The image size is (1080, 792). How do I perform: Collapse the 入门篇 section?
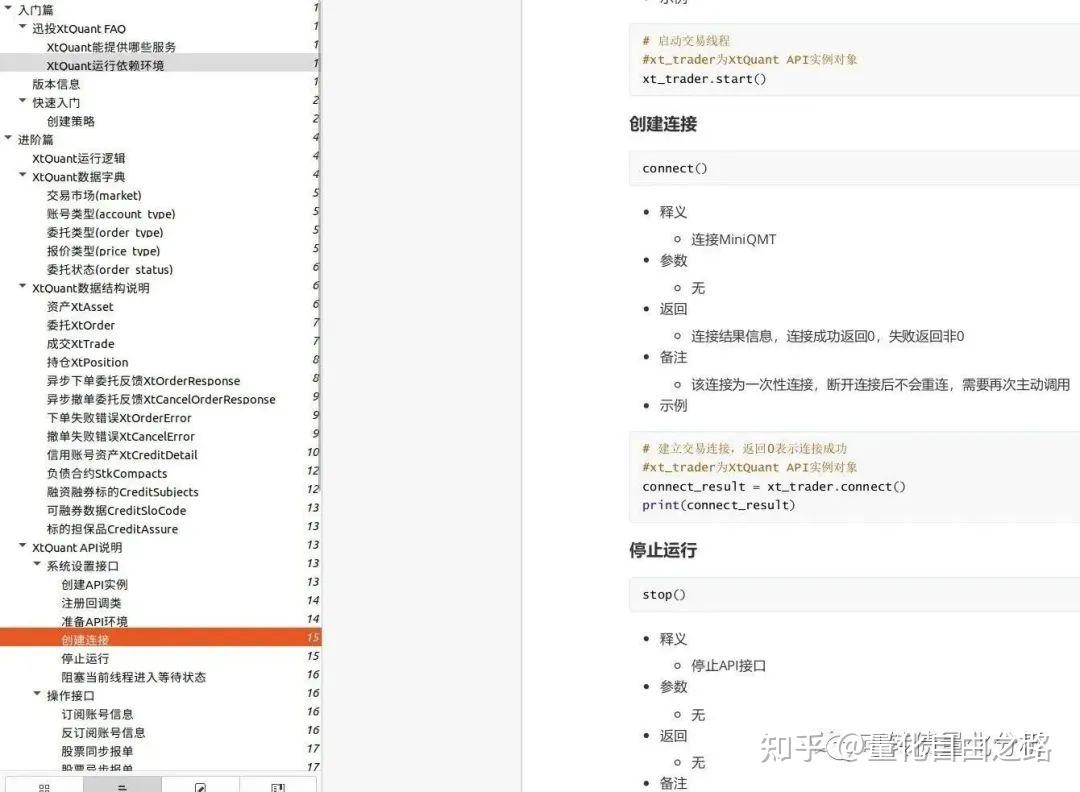tap(8, 9)
